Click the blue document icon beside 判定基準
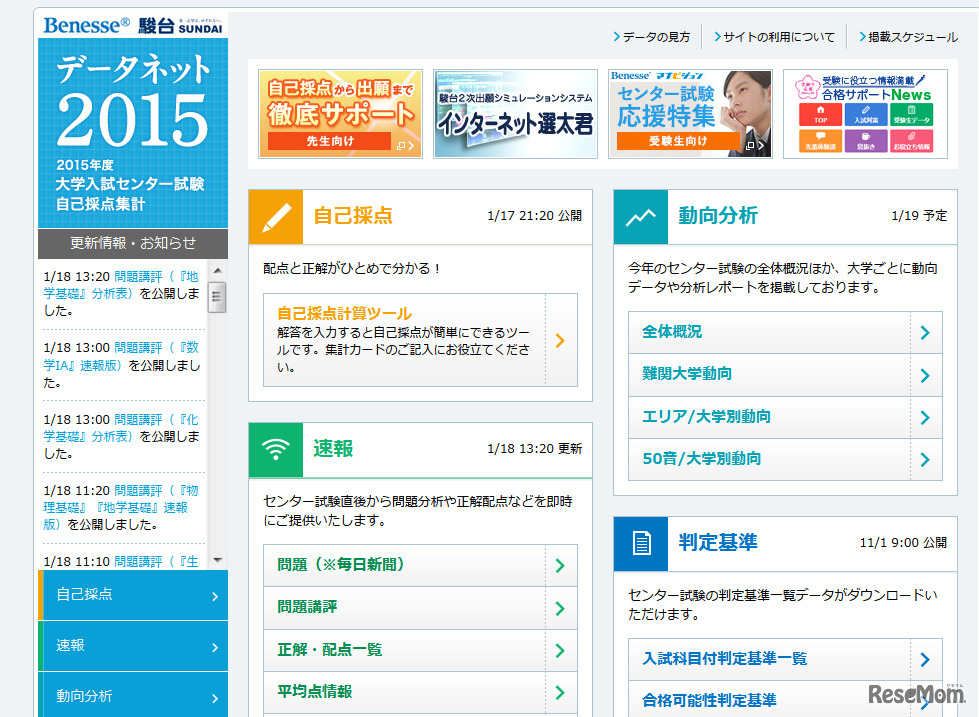Viewport: 979px width, 717px height. 640,543
